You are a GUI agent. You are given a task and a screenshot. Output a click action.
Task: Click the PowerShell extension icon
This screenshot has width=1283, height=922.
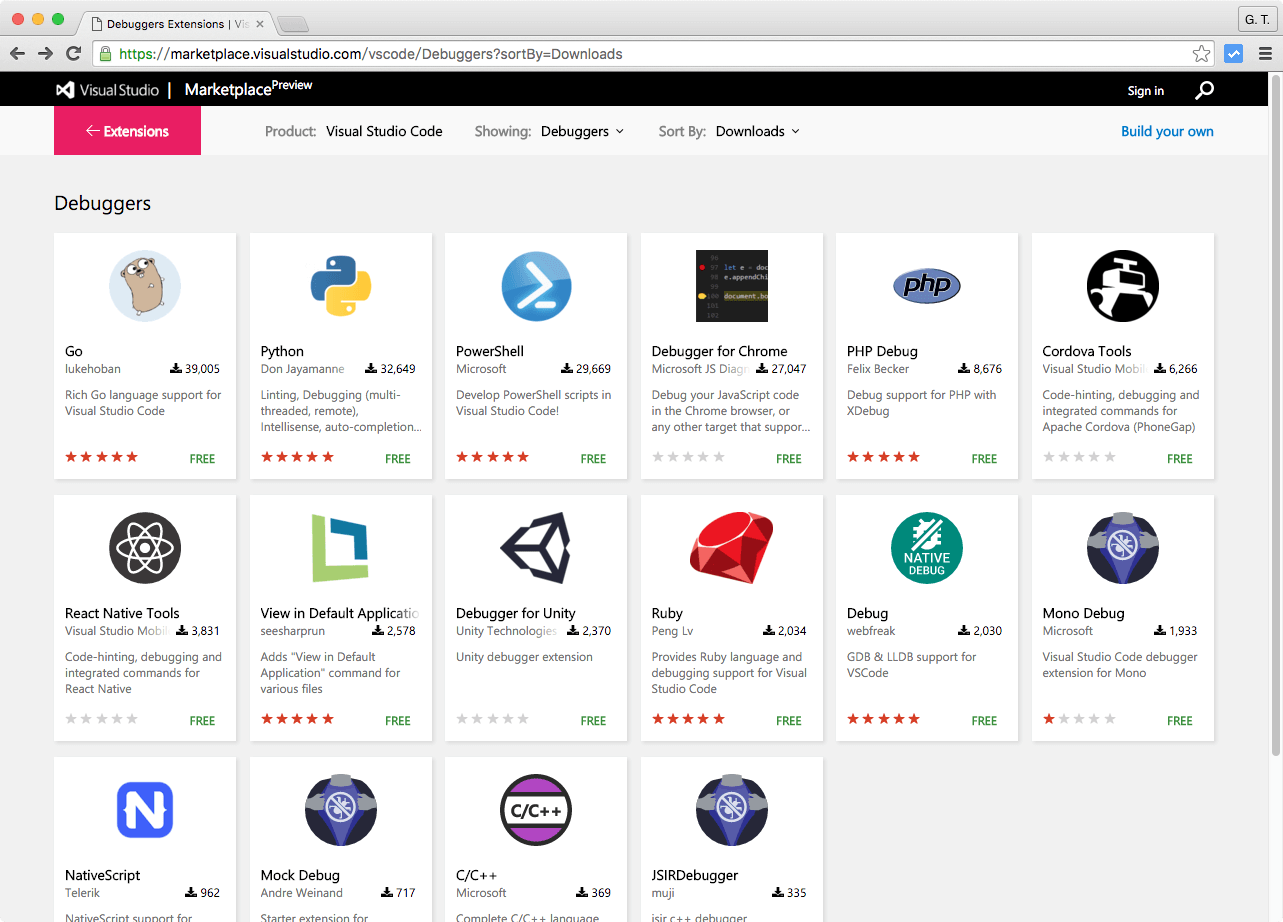coord(536,286)
